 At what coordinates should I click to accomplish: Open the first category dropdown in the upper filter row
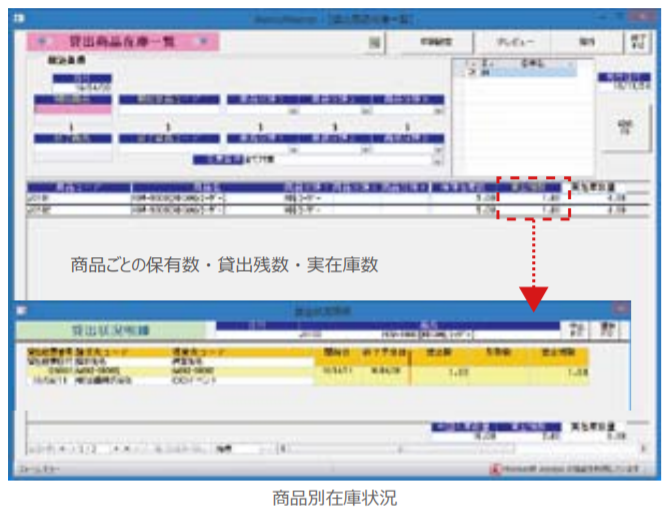coord(294,111)
